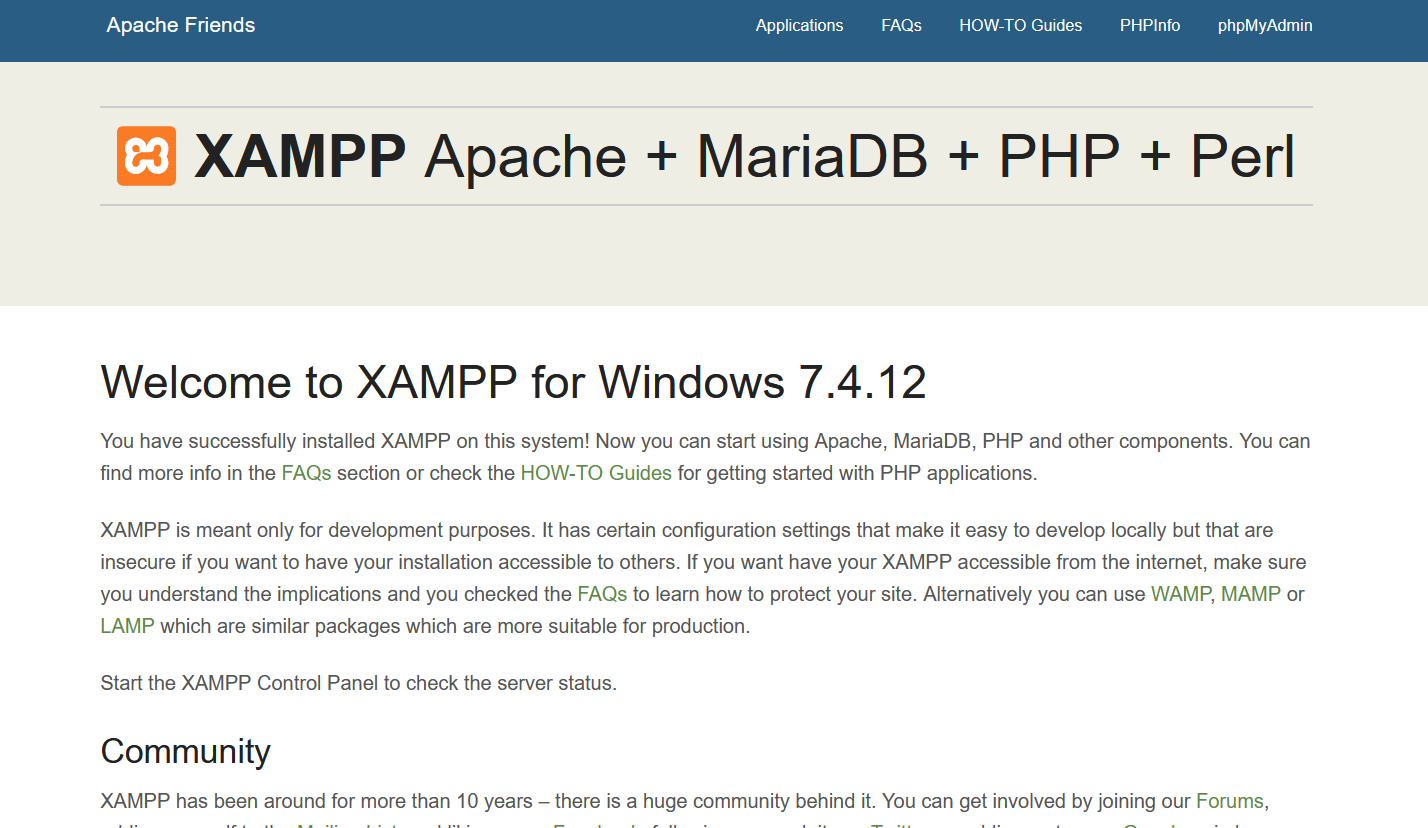Click the "Welcome to XAMPP for Windows 7.4.12" heading

pos(514,382)
